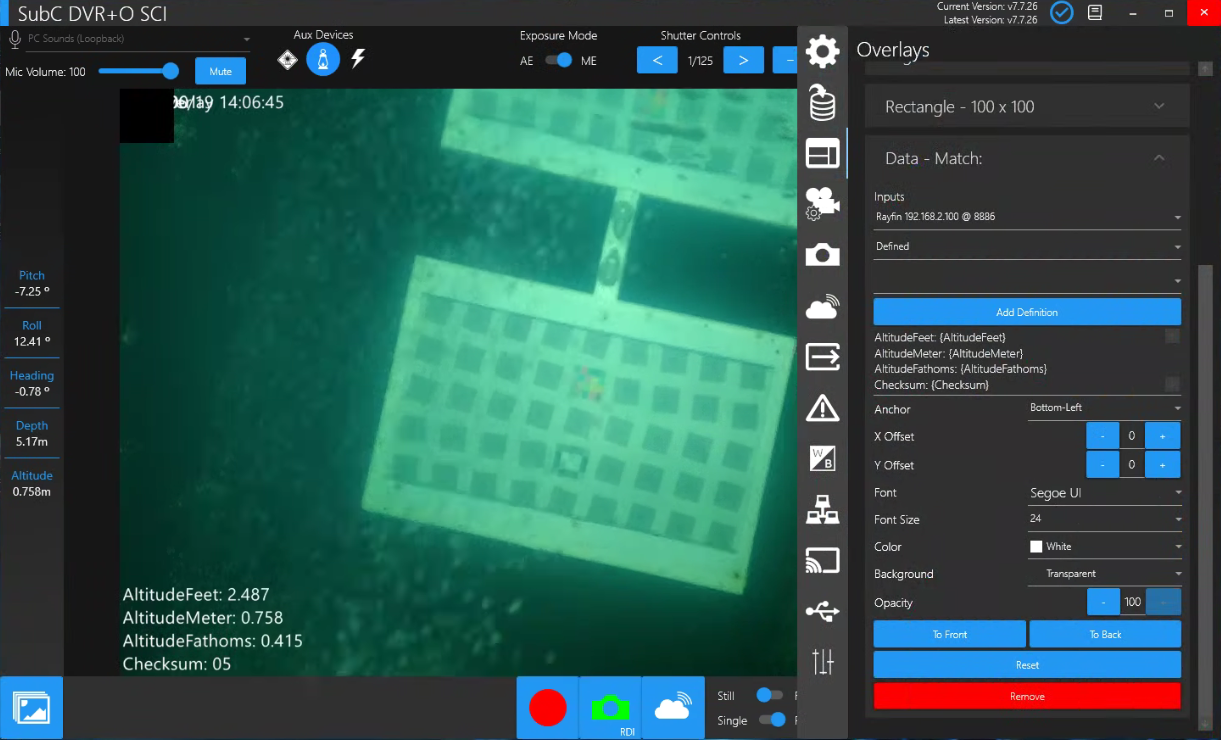Open the gear settings tab in sidebar
The width and height of the screenshot is (1221, 740).
(x=822, y=50)
